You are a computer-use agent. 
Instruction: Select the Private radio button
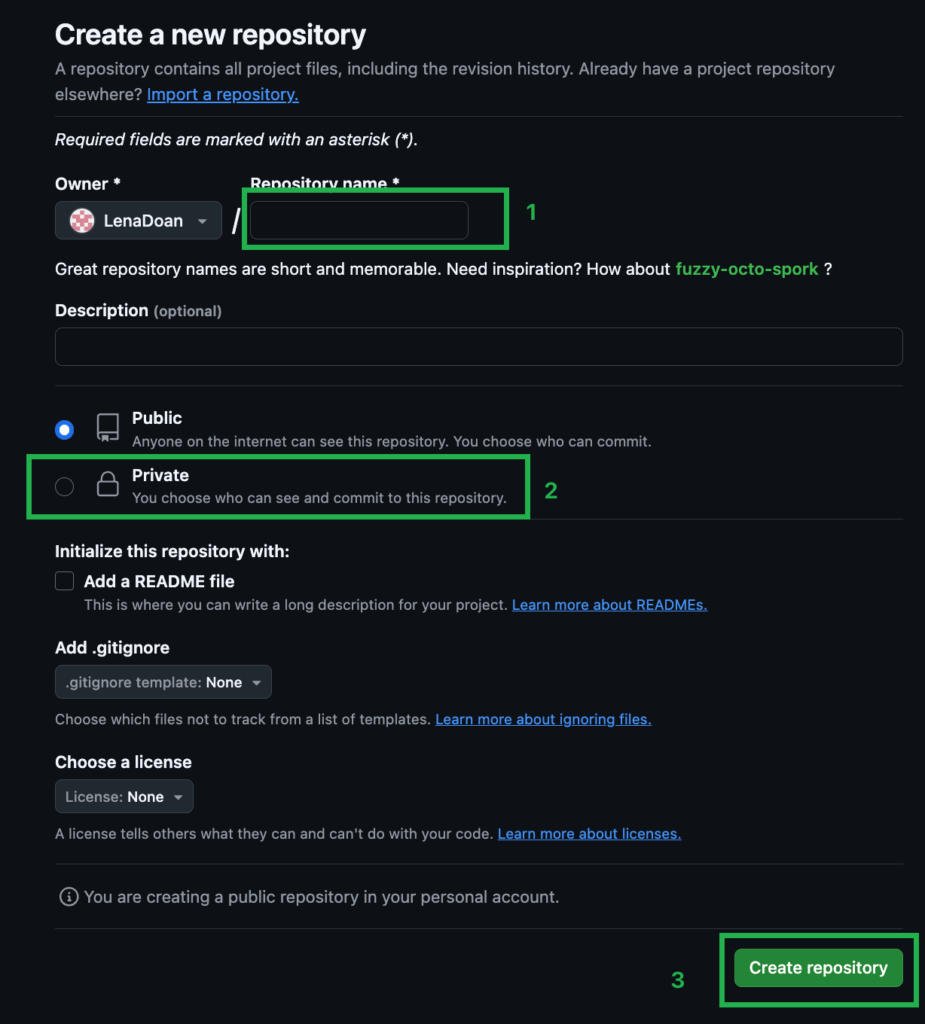[x=65, y=487]
